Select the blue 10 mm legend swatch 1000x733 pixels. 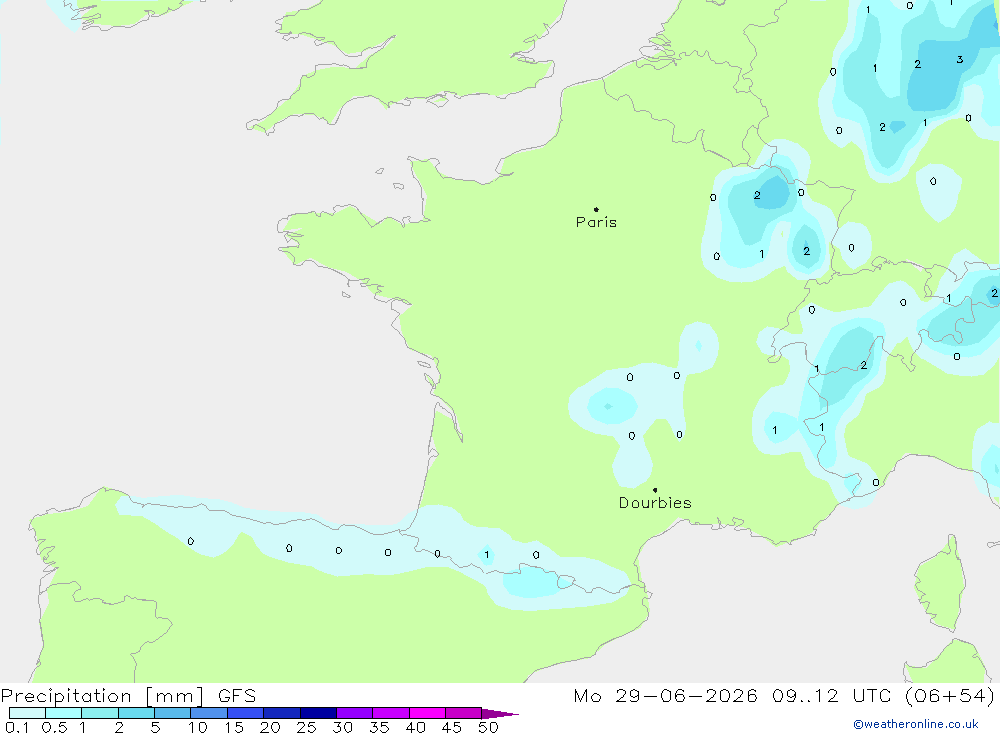(209, 713)
